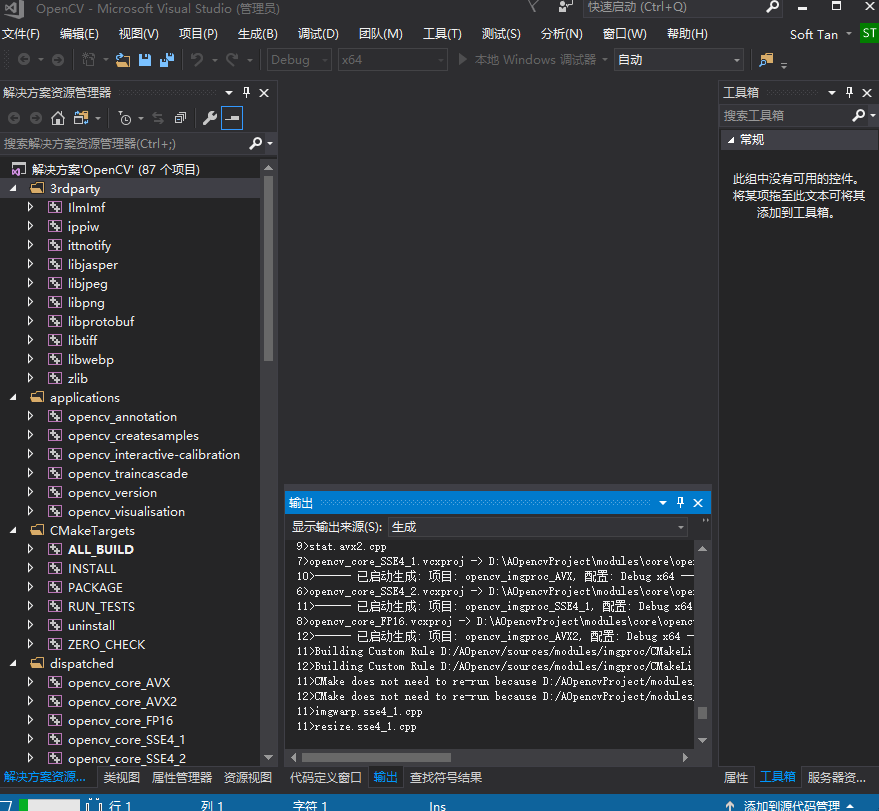
Task: Switch to the 查找符号结果 tab
Action: coord(446,777)
